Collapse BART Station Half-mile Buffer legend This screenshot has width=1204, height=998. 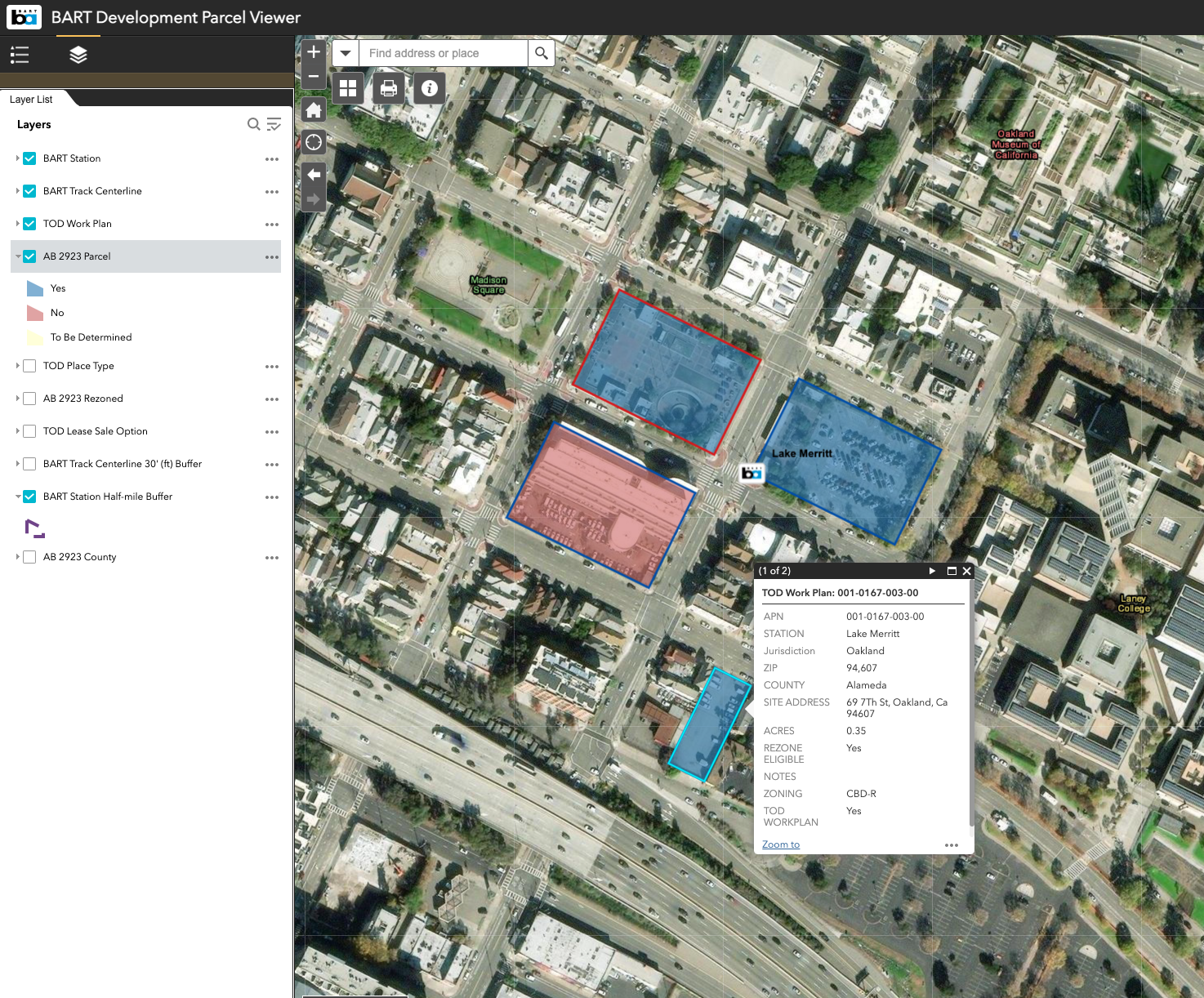tap(17, 497)
